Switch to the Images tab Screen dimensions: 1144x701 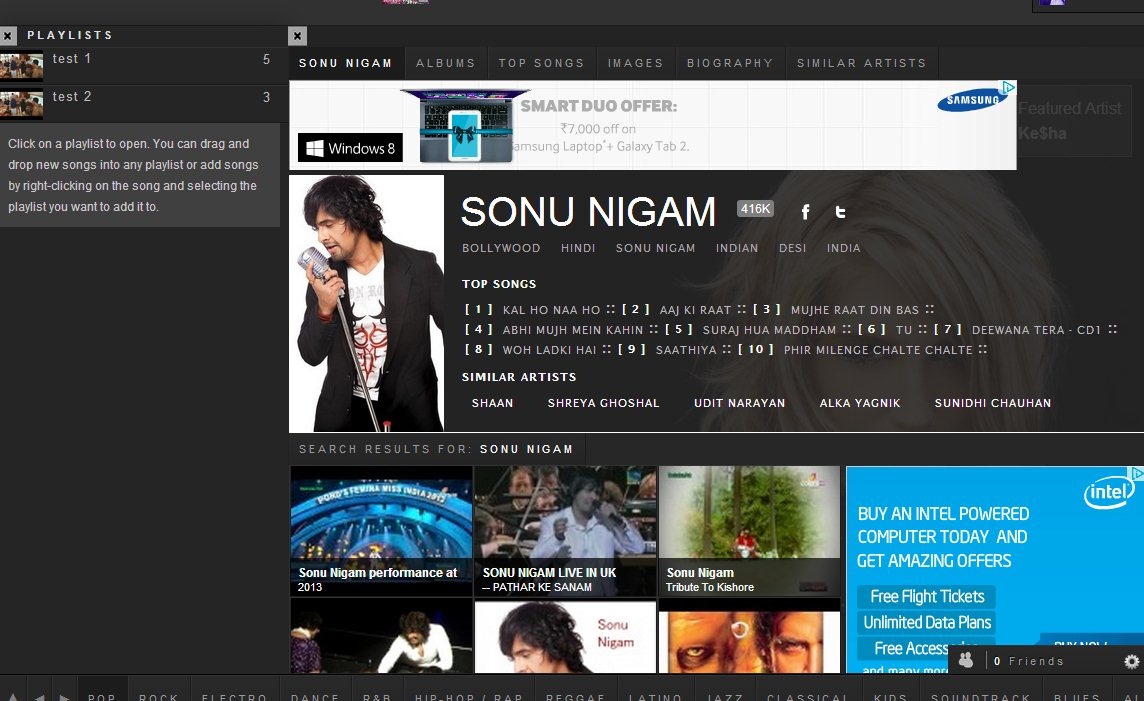point(635,63)
